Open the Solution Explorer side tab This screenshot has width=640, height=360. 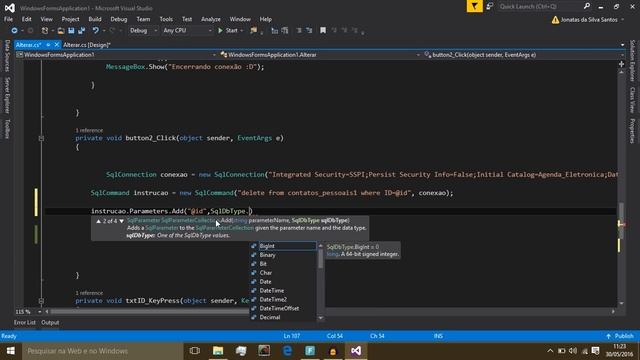coord(632,60)
